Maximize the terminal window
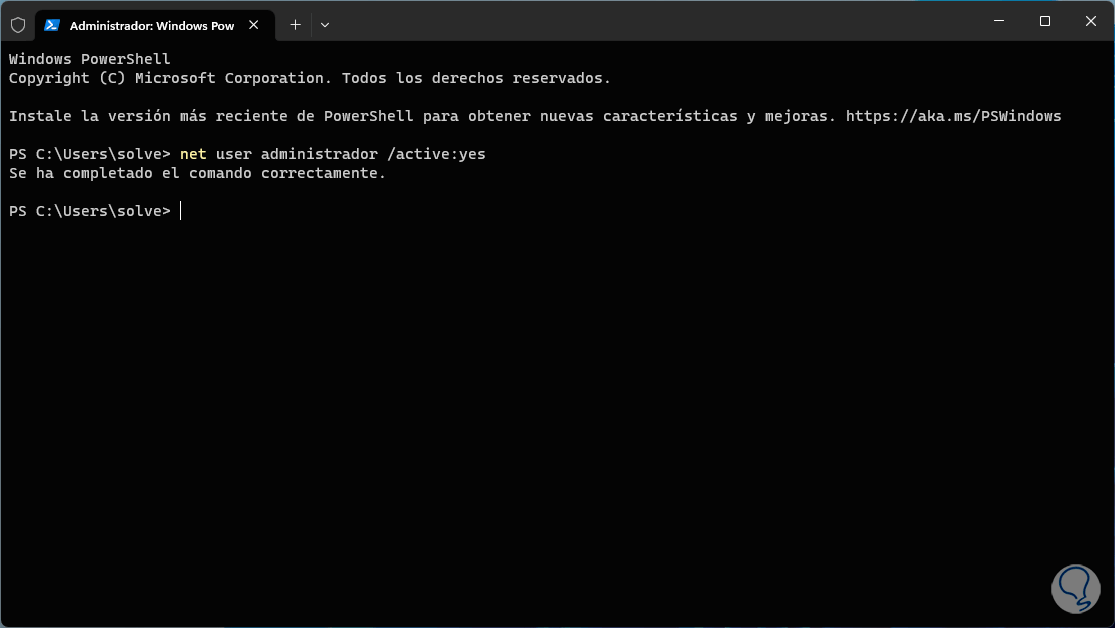1115x628 pixels. [1044, 21]
